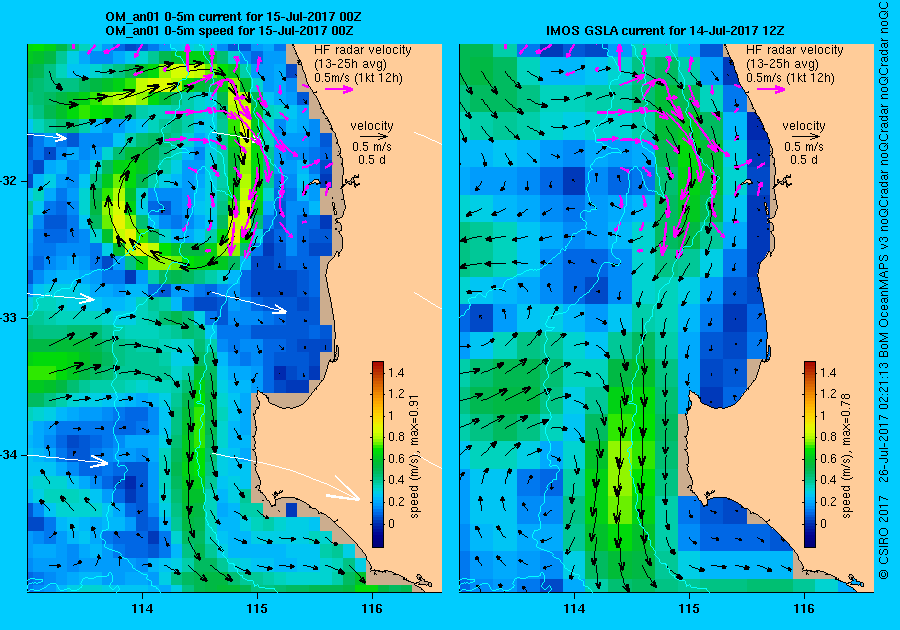
Task: Click the right map 'velocity' legend label
Action: coord(804,126)
